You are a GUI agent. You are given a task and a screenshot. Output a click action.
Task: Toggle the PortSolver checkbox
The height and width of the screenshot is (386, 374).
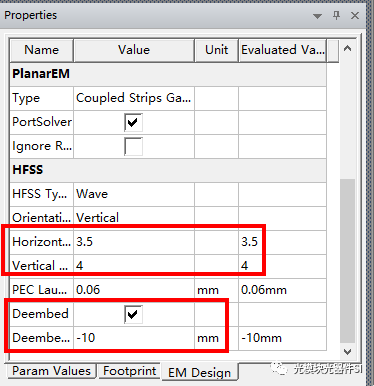pyautogui.click(x=134, y=122)
